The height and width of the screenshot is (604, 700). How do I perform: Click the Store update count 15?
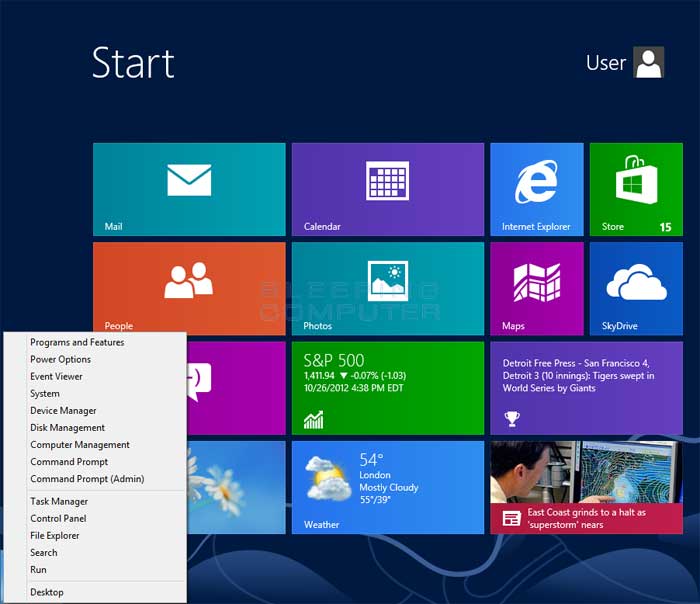[x=665, y=227]
